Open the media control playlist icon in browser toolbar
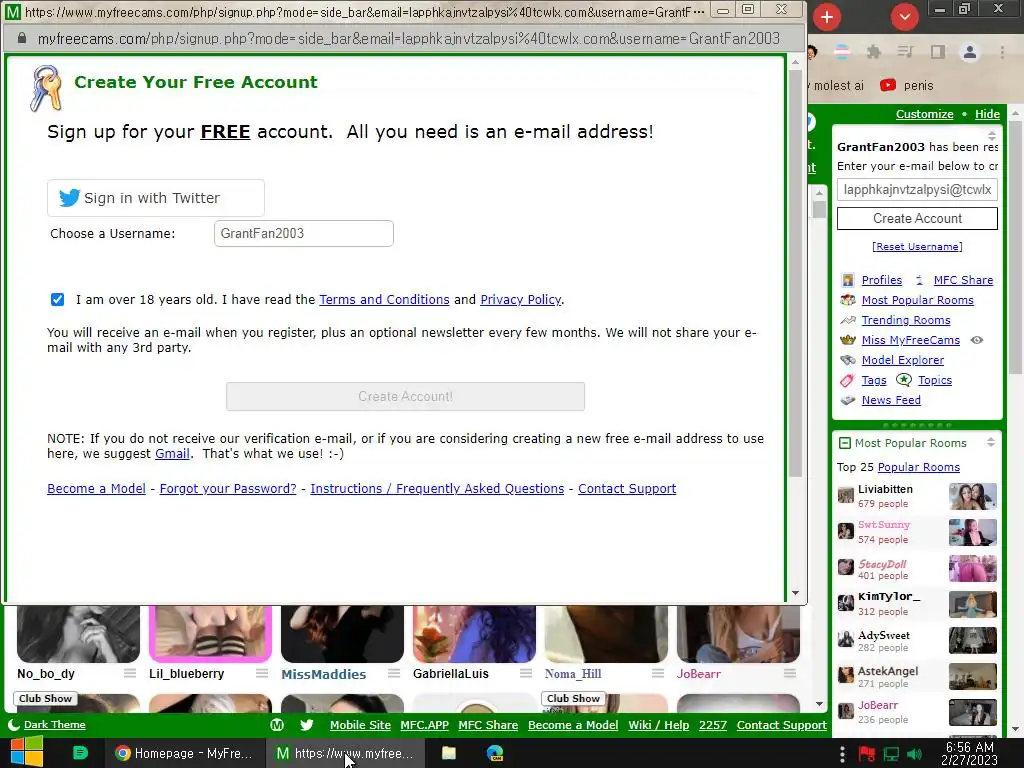1024x768 pixels. [905, 52]
